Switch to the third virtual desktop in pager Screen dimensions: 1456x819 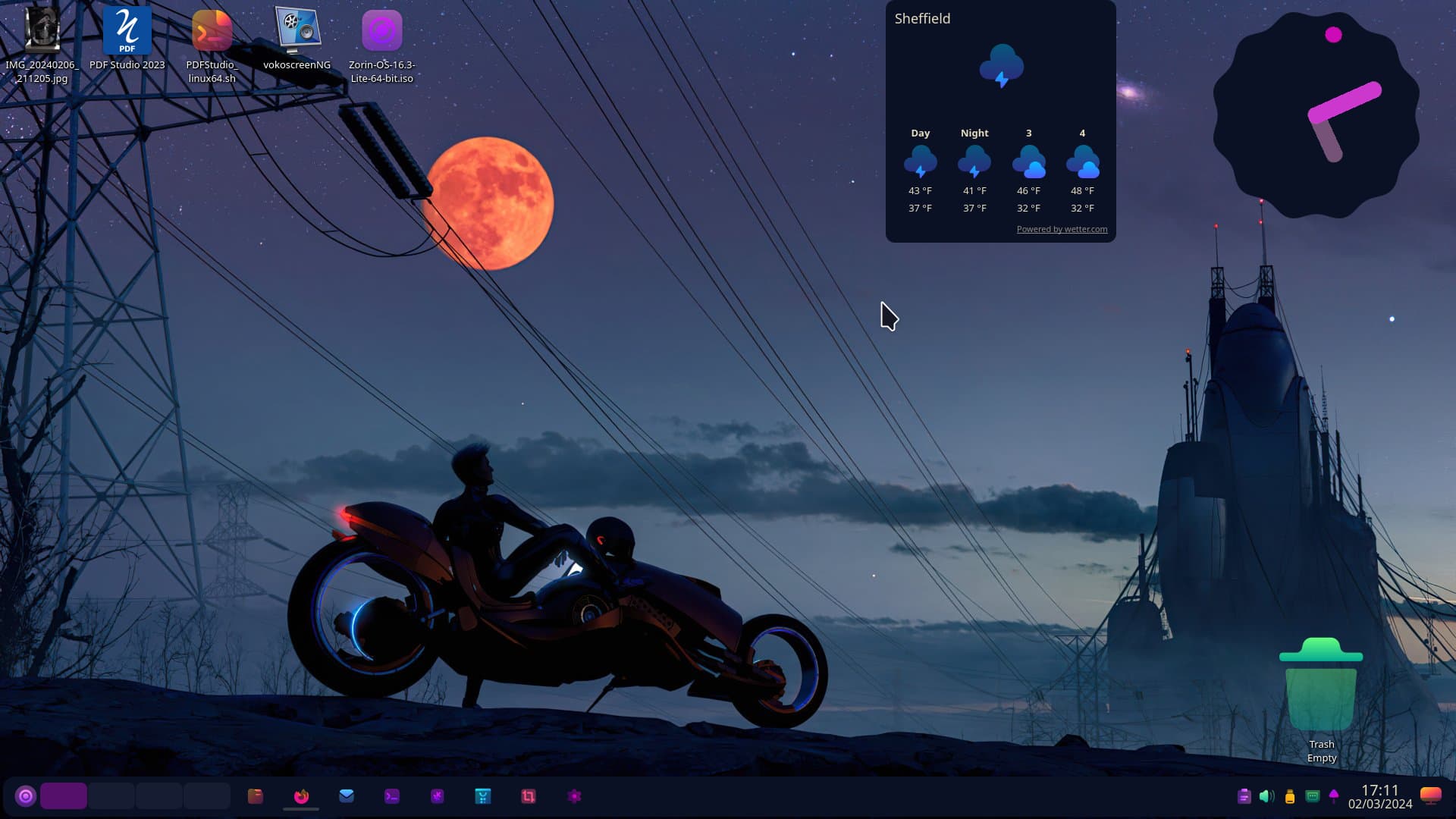(159, 796)
